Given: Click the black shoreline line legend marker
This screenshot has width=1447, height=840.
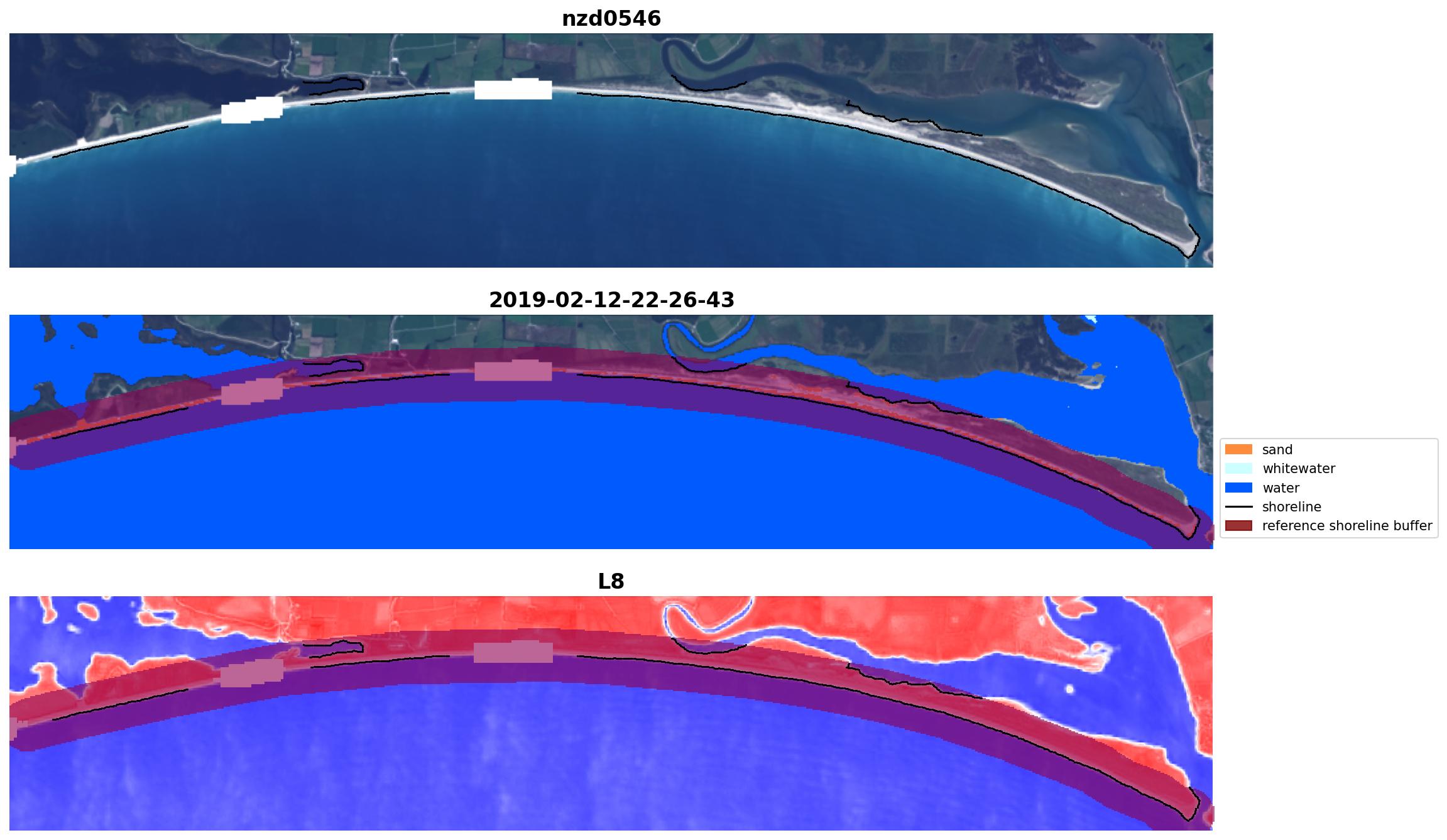Looking at the screenshot, I should pyautogui.click(x=1238, y=507).
